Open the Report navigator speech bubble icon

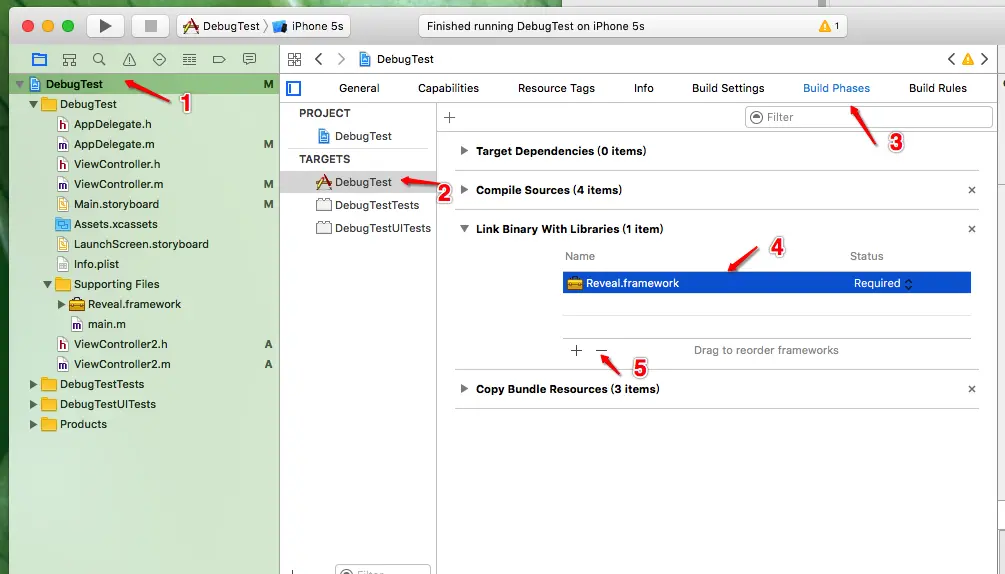(249, 60)
